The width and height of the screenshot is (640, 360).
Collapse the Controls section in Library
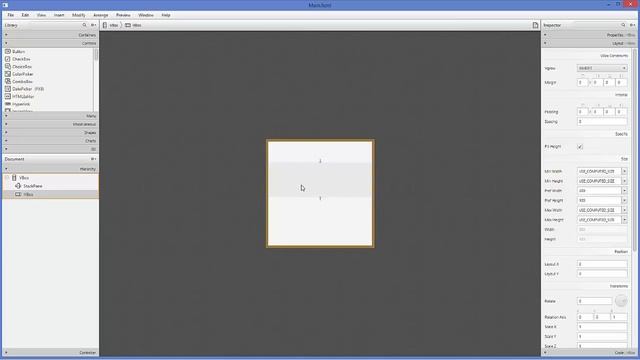pyautogui.click(x=50, y=43)
